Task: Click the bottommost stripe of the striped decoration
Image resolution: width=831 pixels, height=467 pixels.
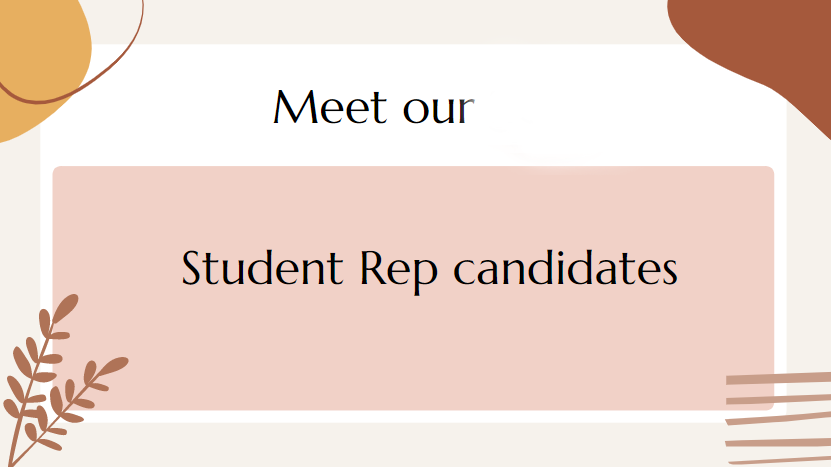Action: 778,459
